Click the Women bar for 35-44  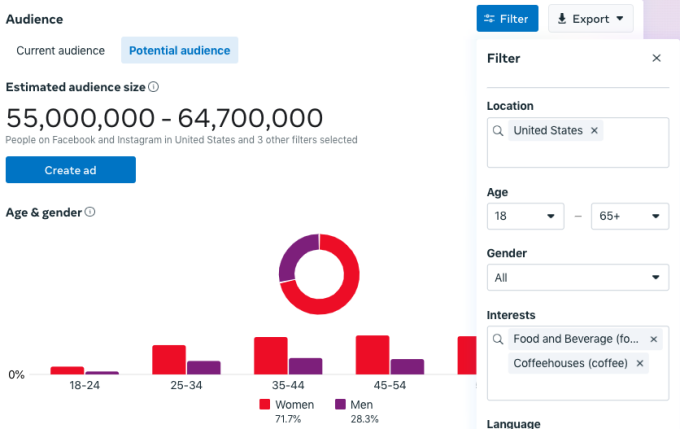tap(271, 356)
